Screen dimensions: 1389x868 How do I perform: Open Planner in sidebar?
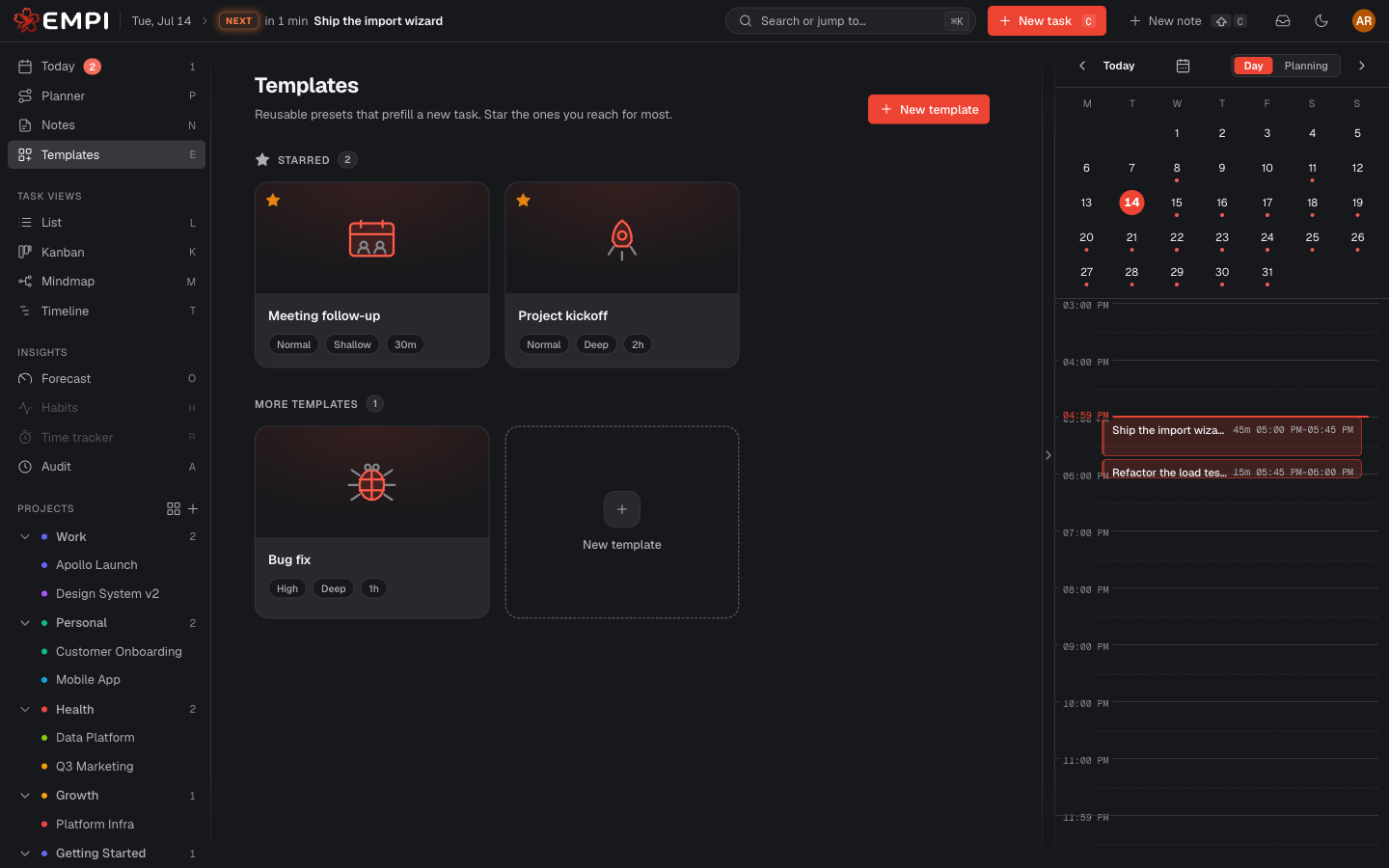(106, 95)
